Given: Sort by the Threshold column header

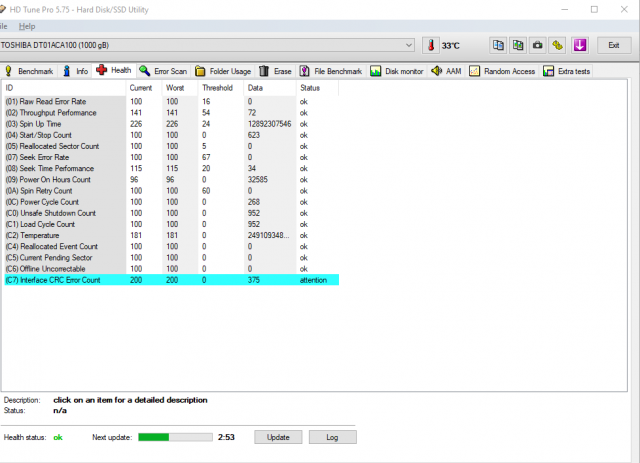Looking at the screenshot, I should (221, 88).
